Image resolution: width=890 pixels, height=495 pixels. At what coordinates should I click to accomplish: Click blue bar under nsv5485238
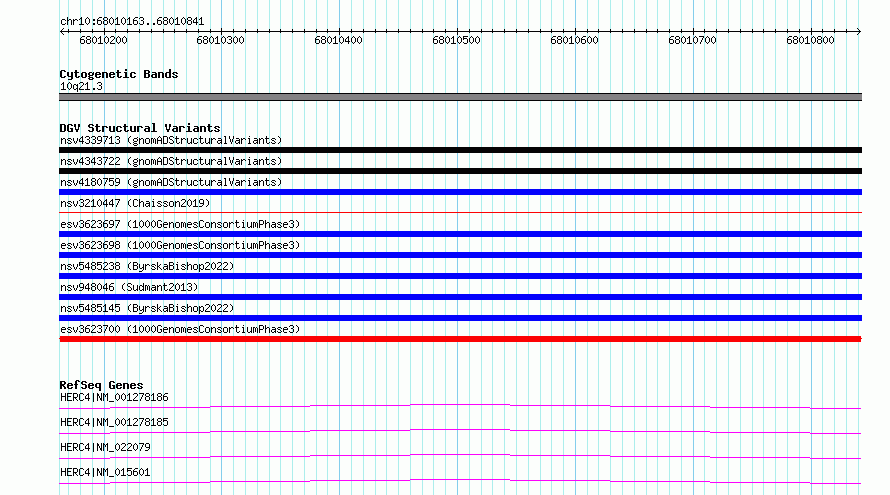[x=460, y=276]
